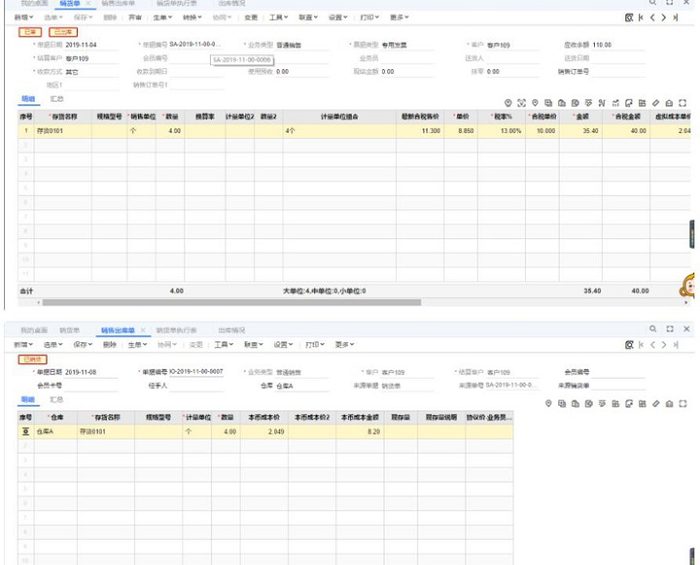Screen dimensions: 700x565
Task: Open 设置 dropdown in 销售出库单 toolbar
Action: (283, 345)
